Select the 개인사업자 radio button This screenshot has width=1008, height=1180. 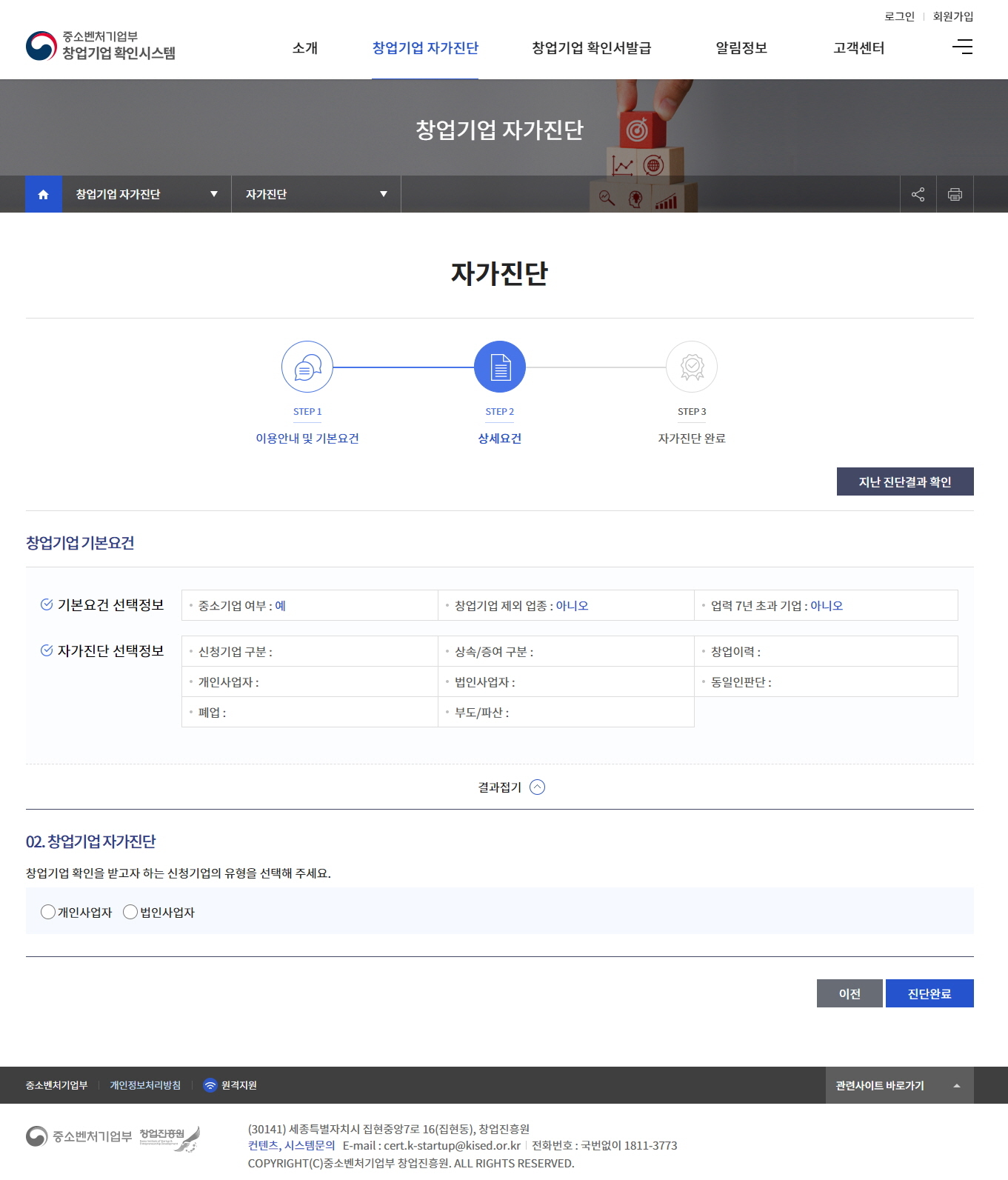pyautogui.click(x=48, y=912)
